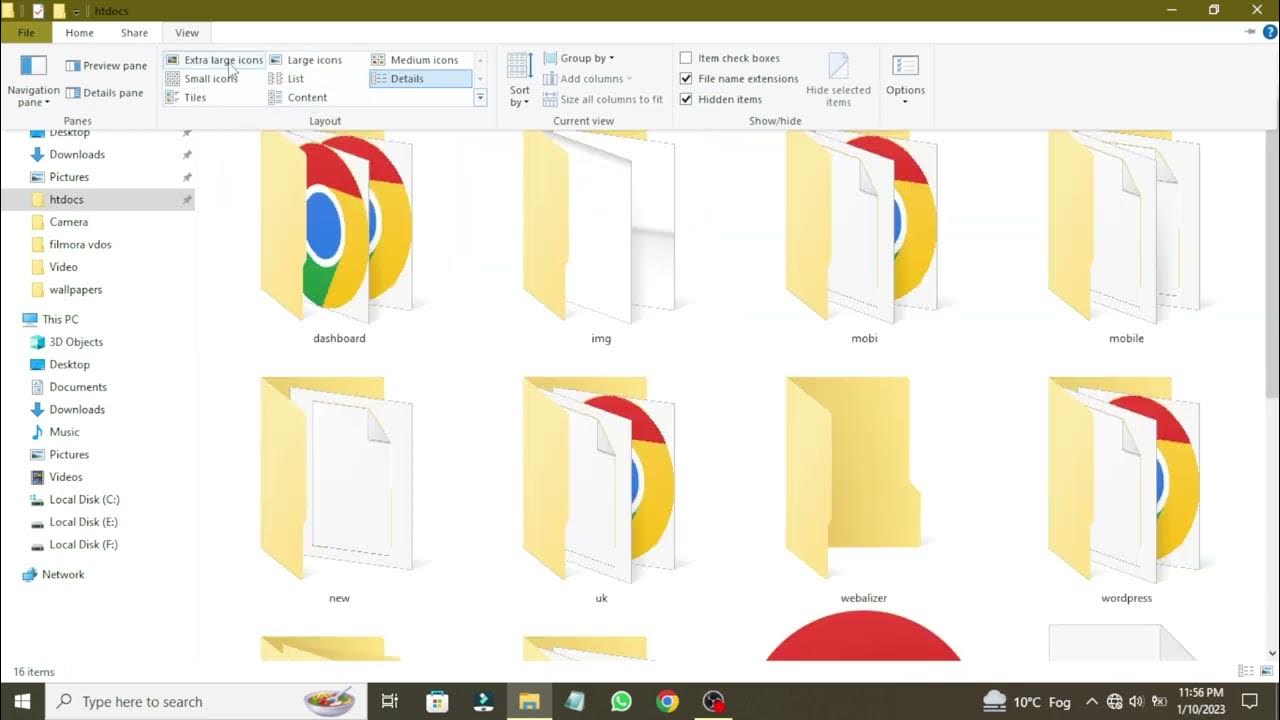Open the Sort by dropdown

(x=520, y=80)
